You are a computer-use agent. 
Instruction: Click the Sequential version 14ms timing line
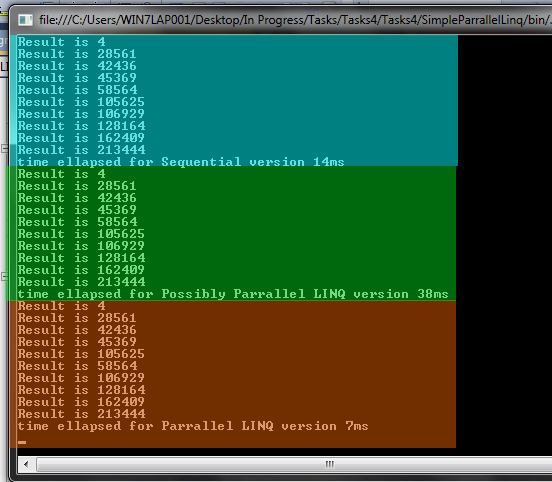coord(181,162)
